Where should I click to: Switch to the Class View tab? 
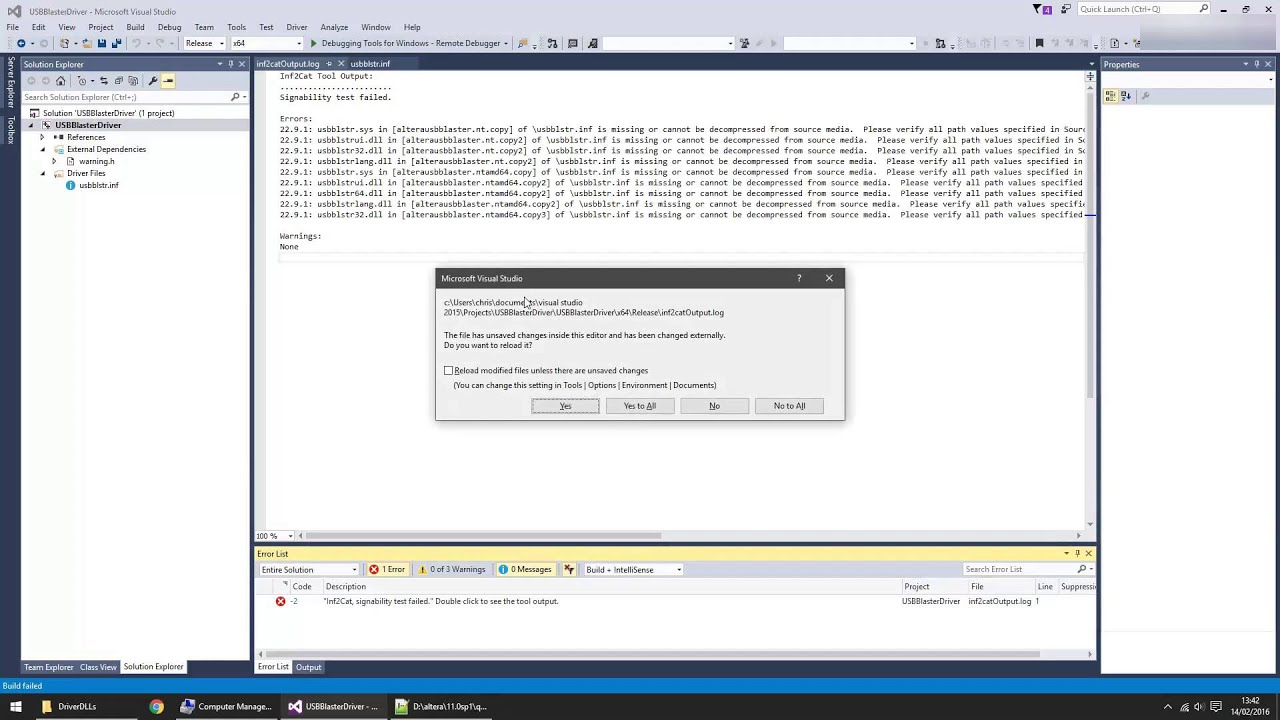click(98, 667)
